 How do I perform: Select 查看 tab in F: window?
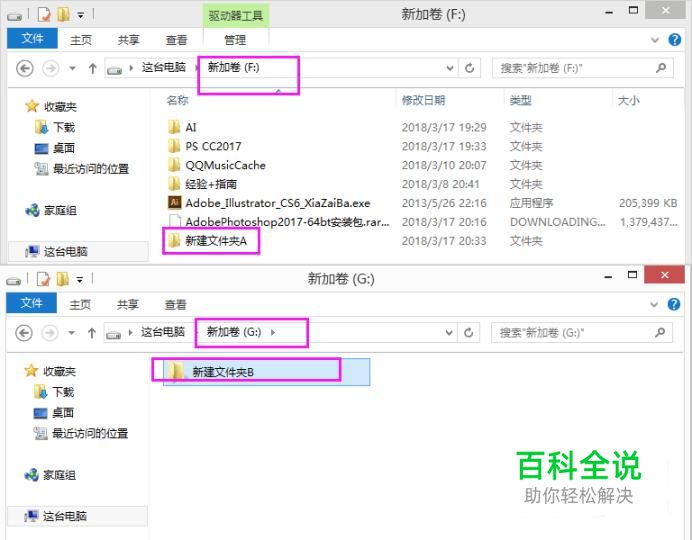coord(176,40)
